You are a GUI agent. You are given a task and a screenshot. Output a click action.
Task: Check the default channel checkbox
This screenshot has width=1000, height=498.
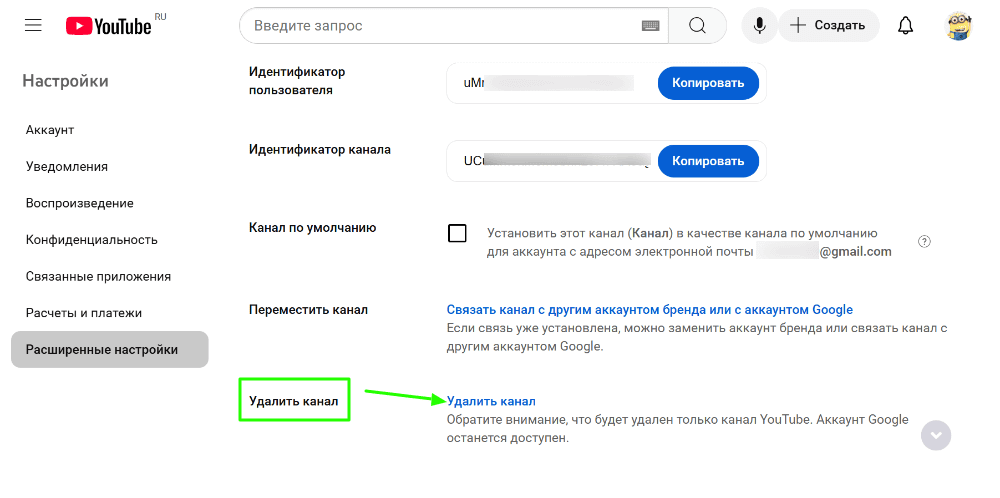[x=457, y=233]
